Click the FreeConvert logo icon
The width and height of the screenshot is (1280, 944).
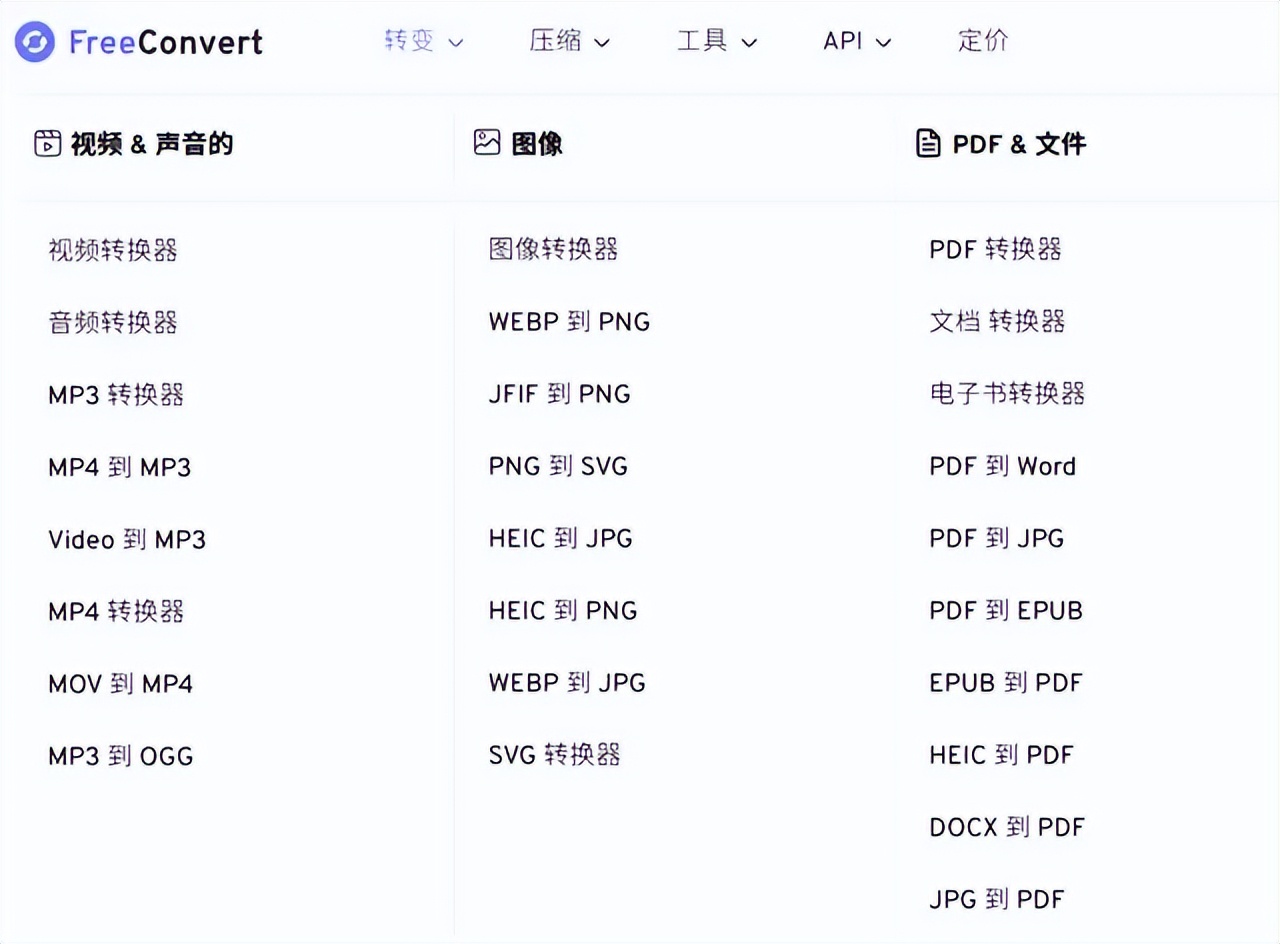click(35, 42)
